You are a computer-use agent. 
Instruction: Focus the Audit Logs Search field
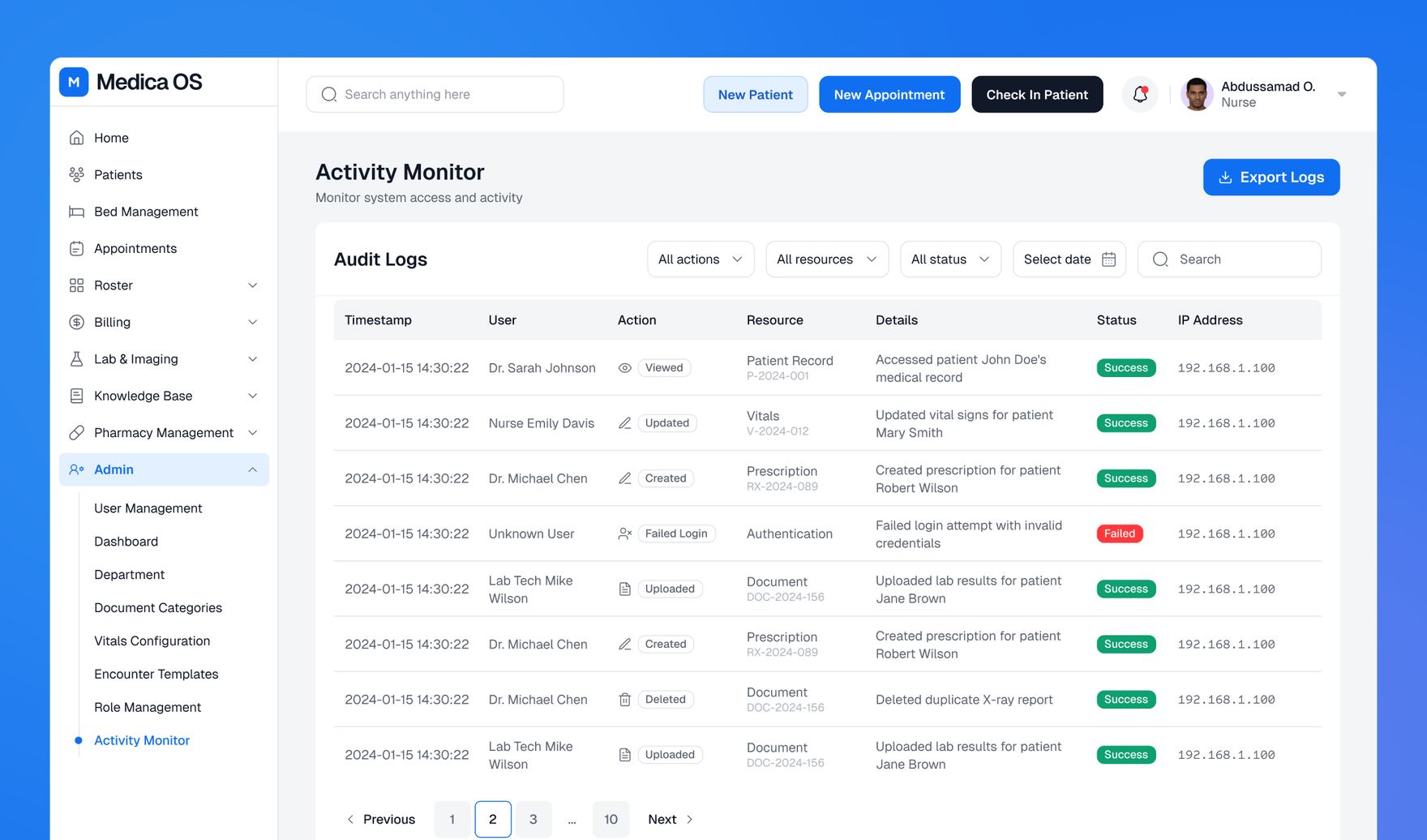tap(1229, 259)
